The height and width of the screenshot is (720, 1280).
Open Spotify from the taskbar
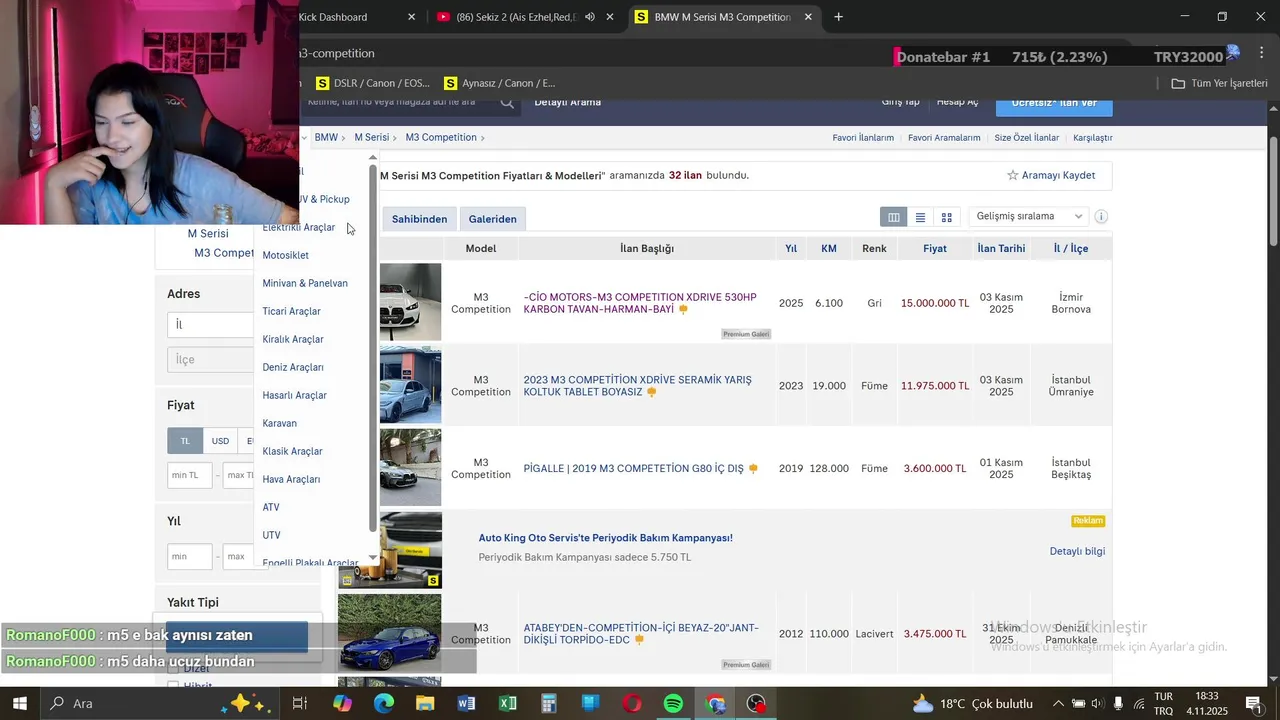(673, 704)
